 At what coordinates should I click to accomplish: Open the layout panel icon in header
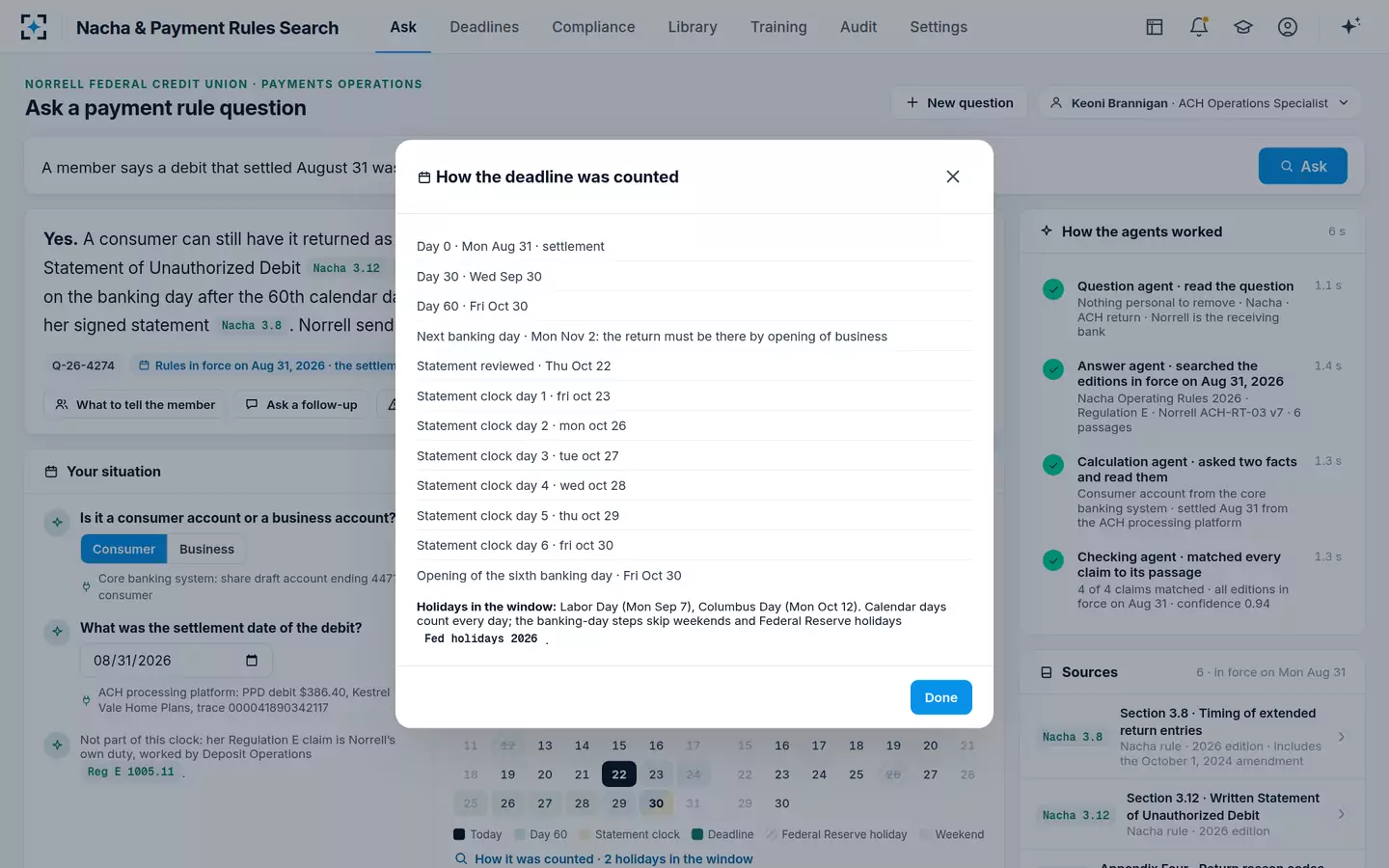(1155, 27)
